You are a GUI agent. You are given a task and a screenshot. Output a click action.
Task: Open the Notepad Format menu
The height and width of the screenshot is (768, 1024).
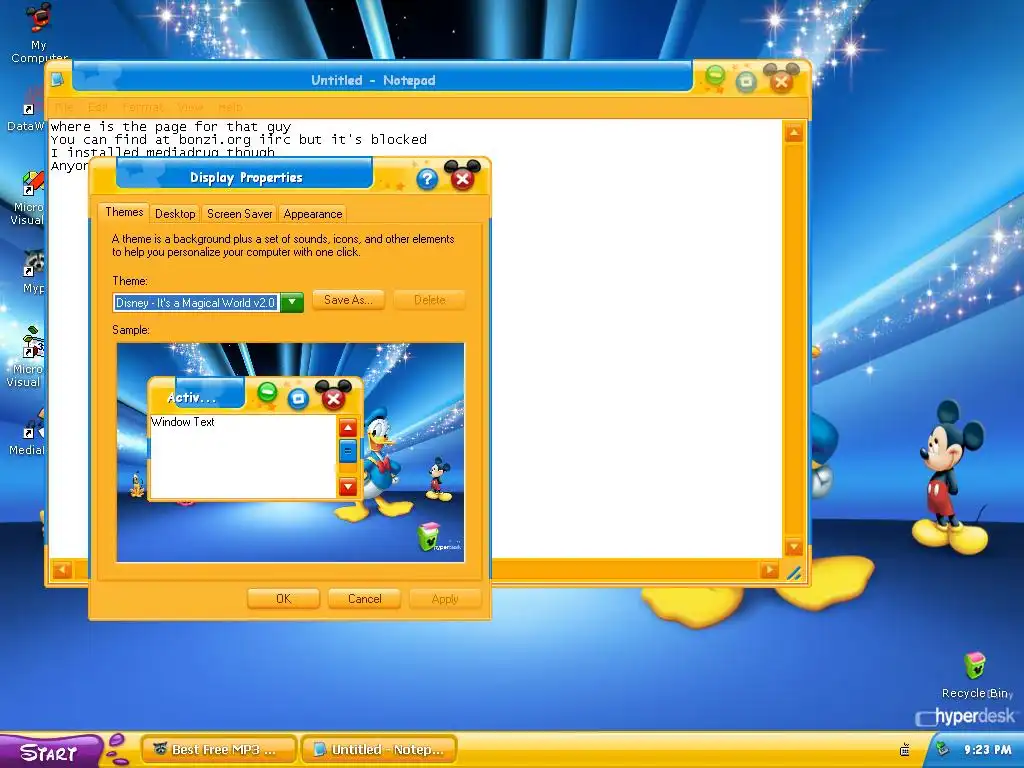tap(142, 107)
